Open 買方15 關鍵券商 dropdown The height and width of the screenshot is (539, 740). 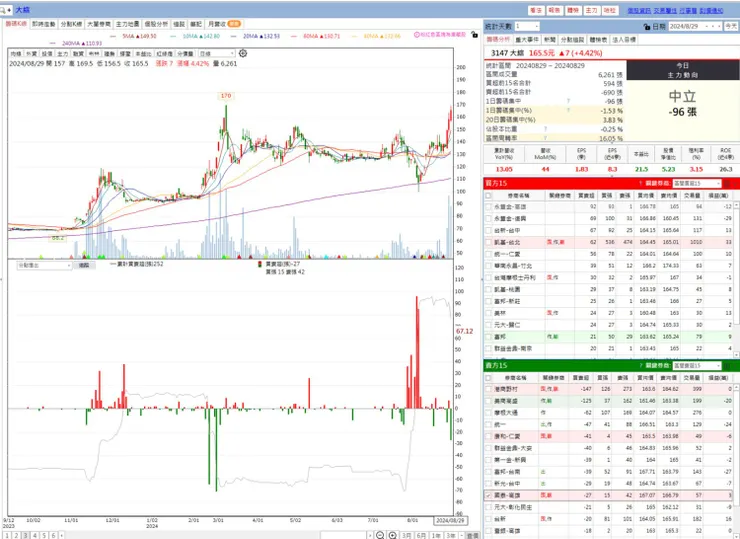(697, 183)
